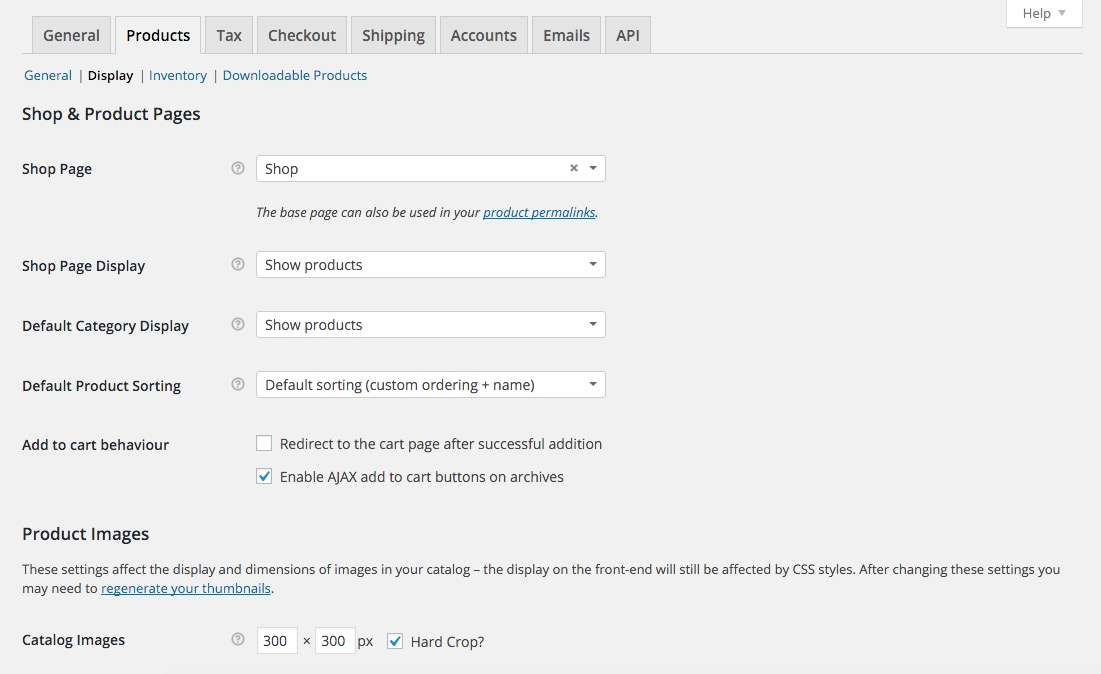Open Default Product Sorting dropdown
The image size is (1101, 674).
tap(430, 385)
